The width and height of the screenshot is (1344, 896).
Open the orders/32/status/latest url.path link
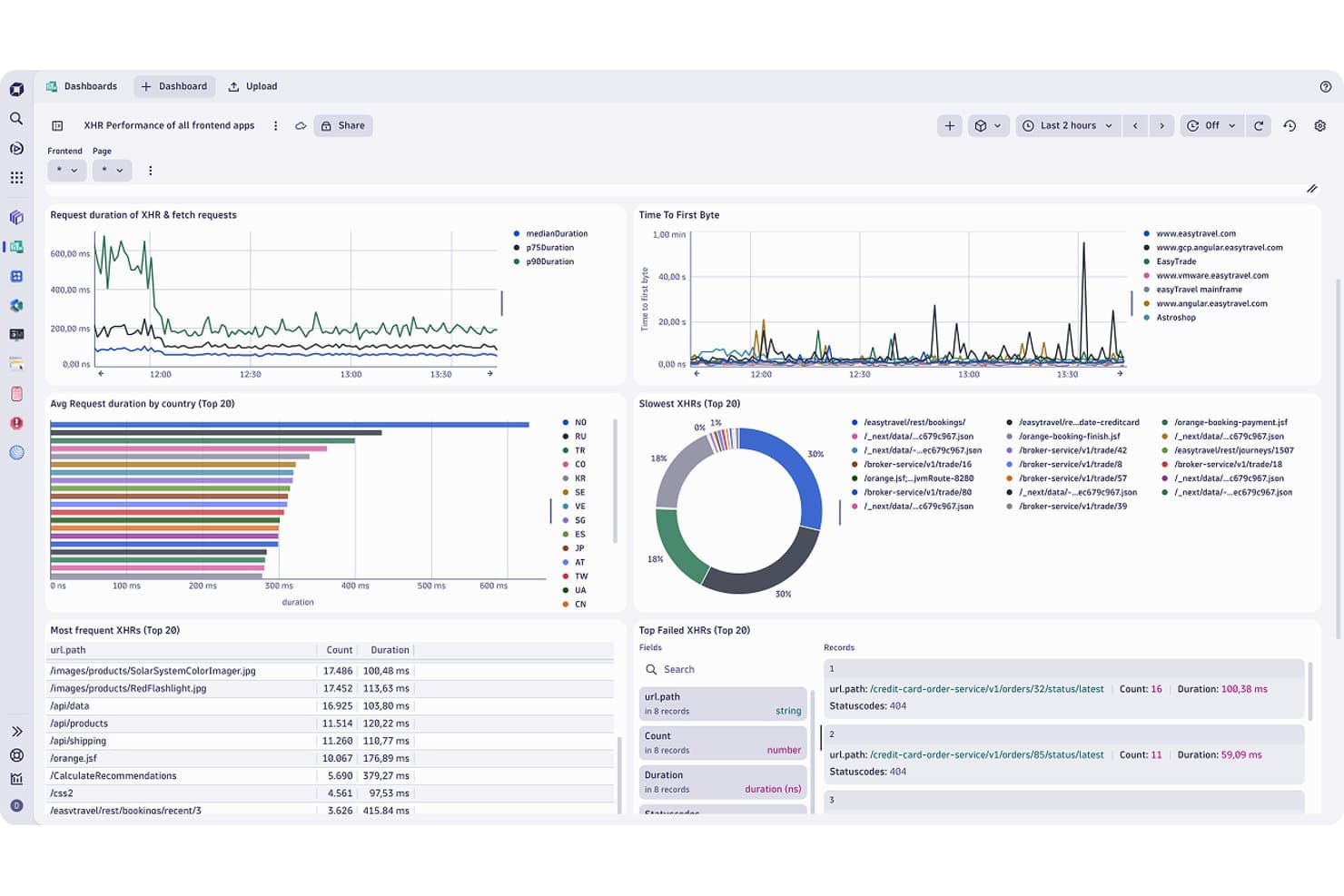coord(986,689)
